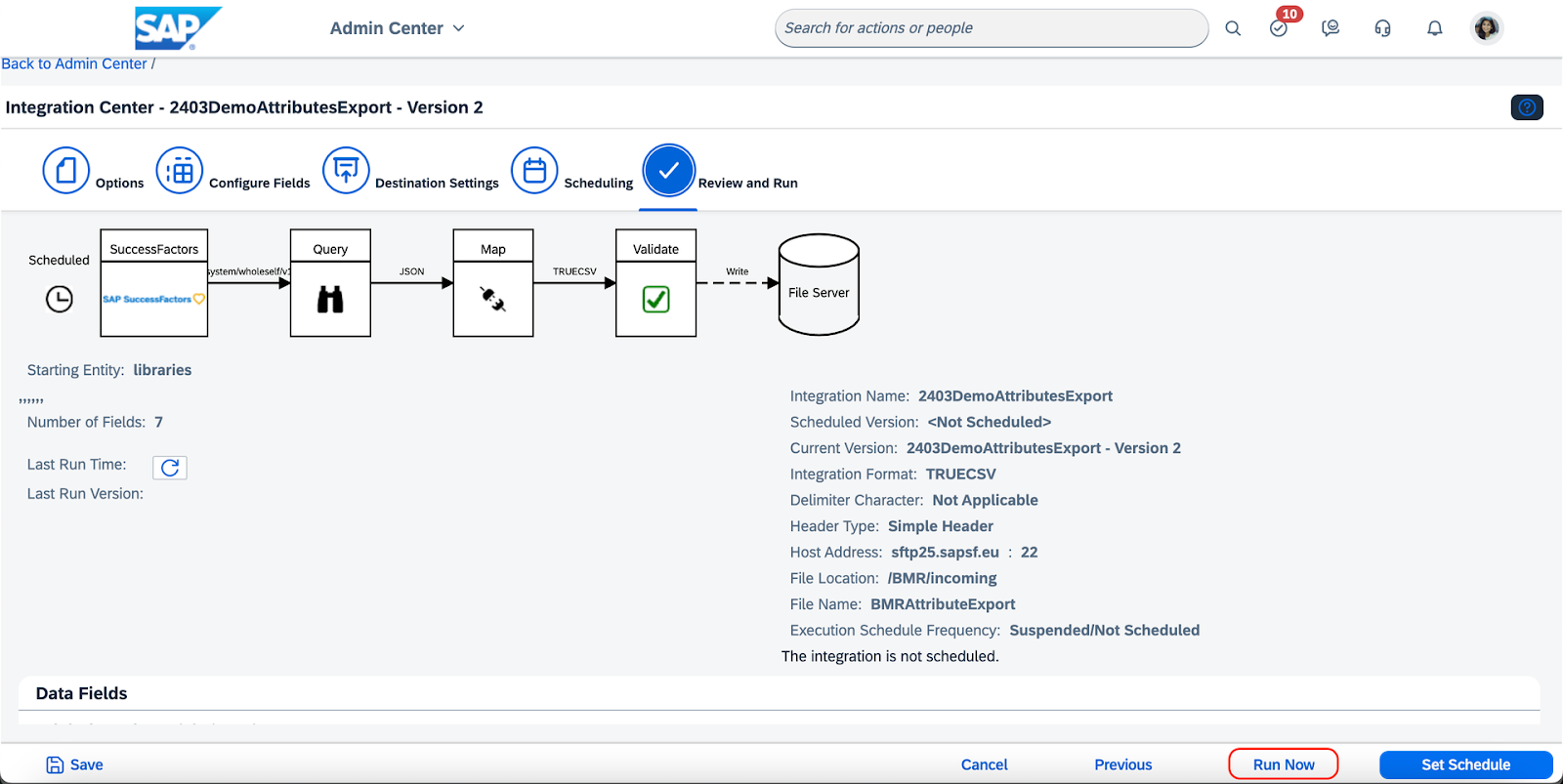
Task: Go to the Previous step
Action: tap(1122, 764)
